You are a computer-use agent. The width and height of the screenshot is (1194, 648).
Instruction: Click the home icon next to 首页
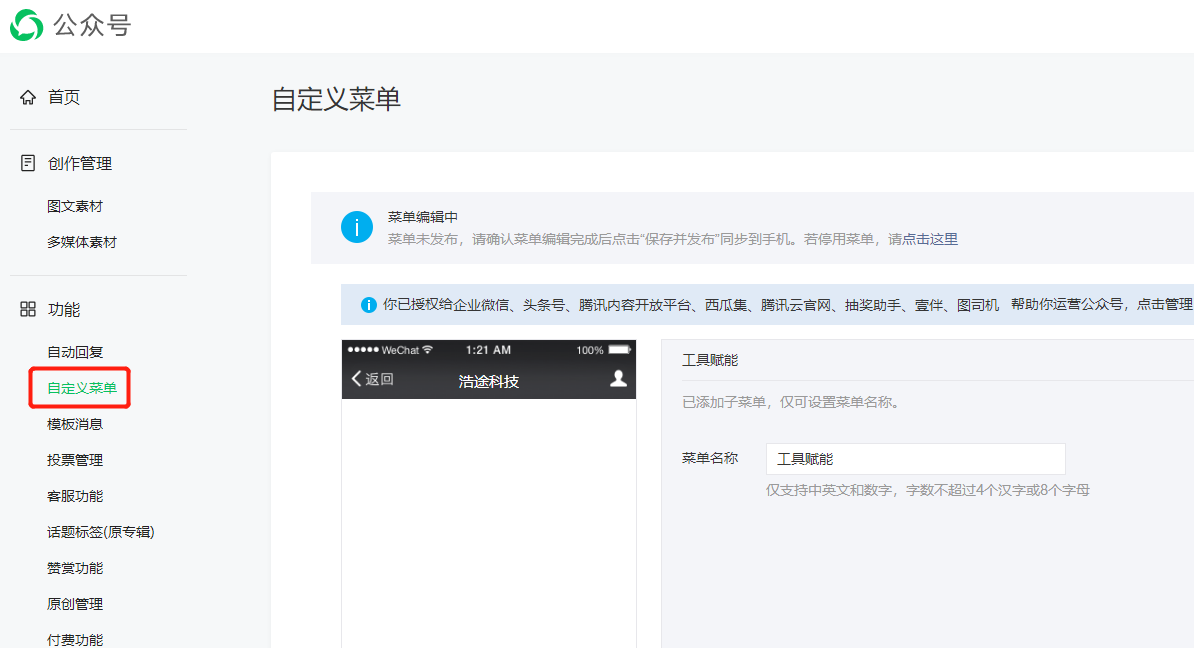point(28,97)
